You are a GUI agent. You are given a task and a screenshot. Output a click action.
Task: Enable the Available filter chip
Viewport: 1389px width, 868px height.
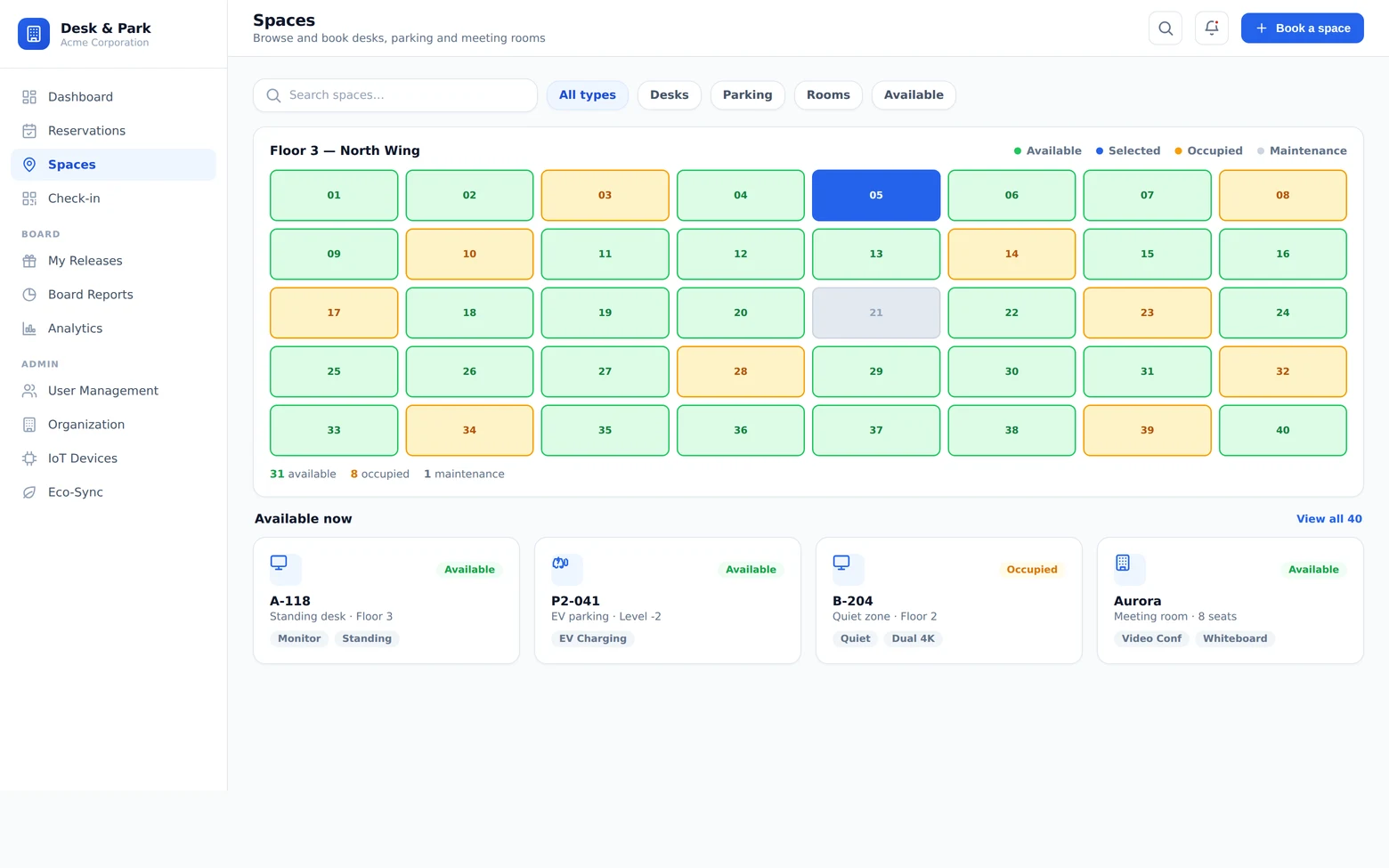click(914, 95)
